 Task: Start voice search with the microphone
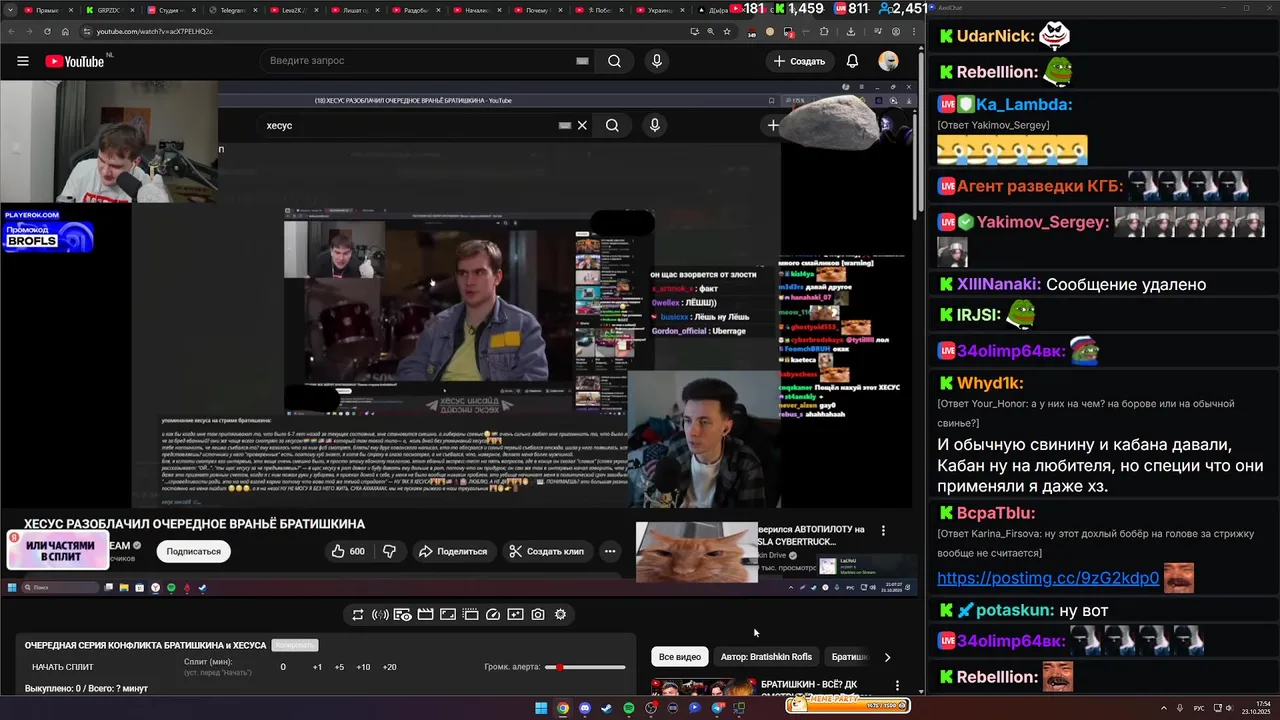pyautogui.click(x=657, y=61)
